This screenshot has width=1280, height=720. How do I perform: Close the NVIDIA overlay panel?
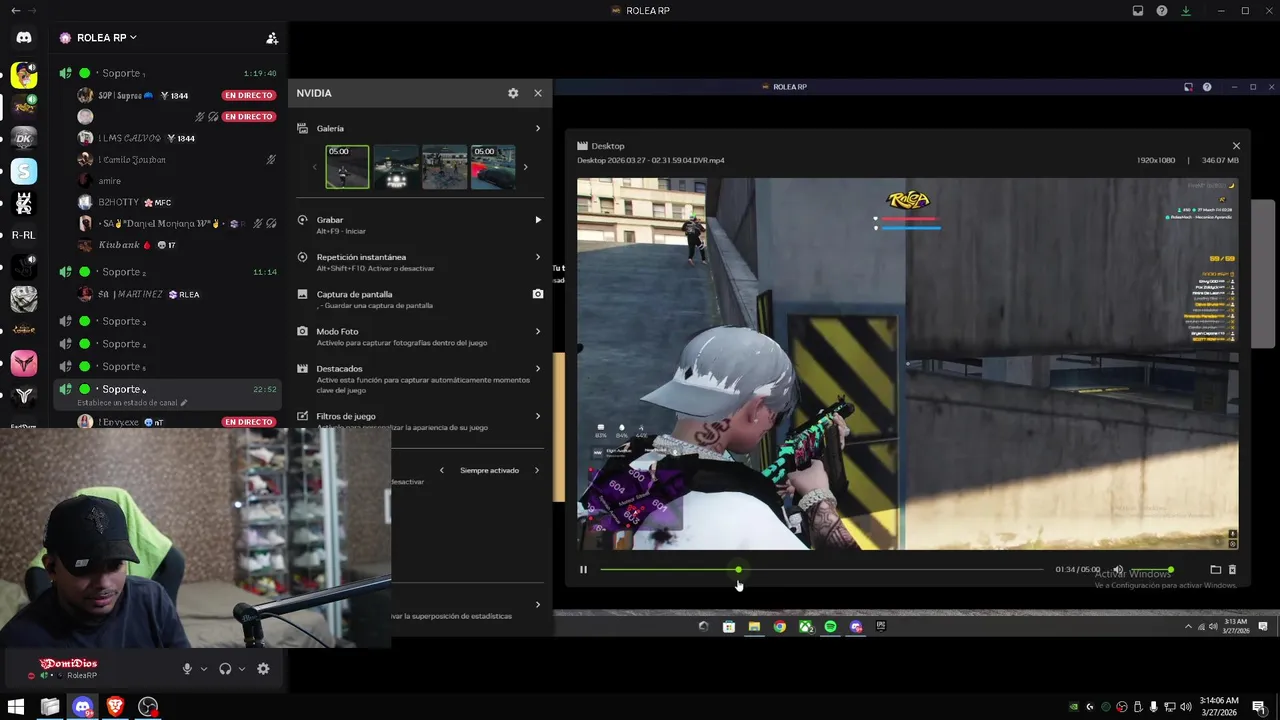[x=538, y=93]
